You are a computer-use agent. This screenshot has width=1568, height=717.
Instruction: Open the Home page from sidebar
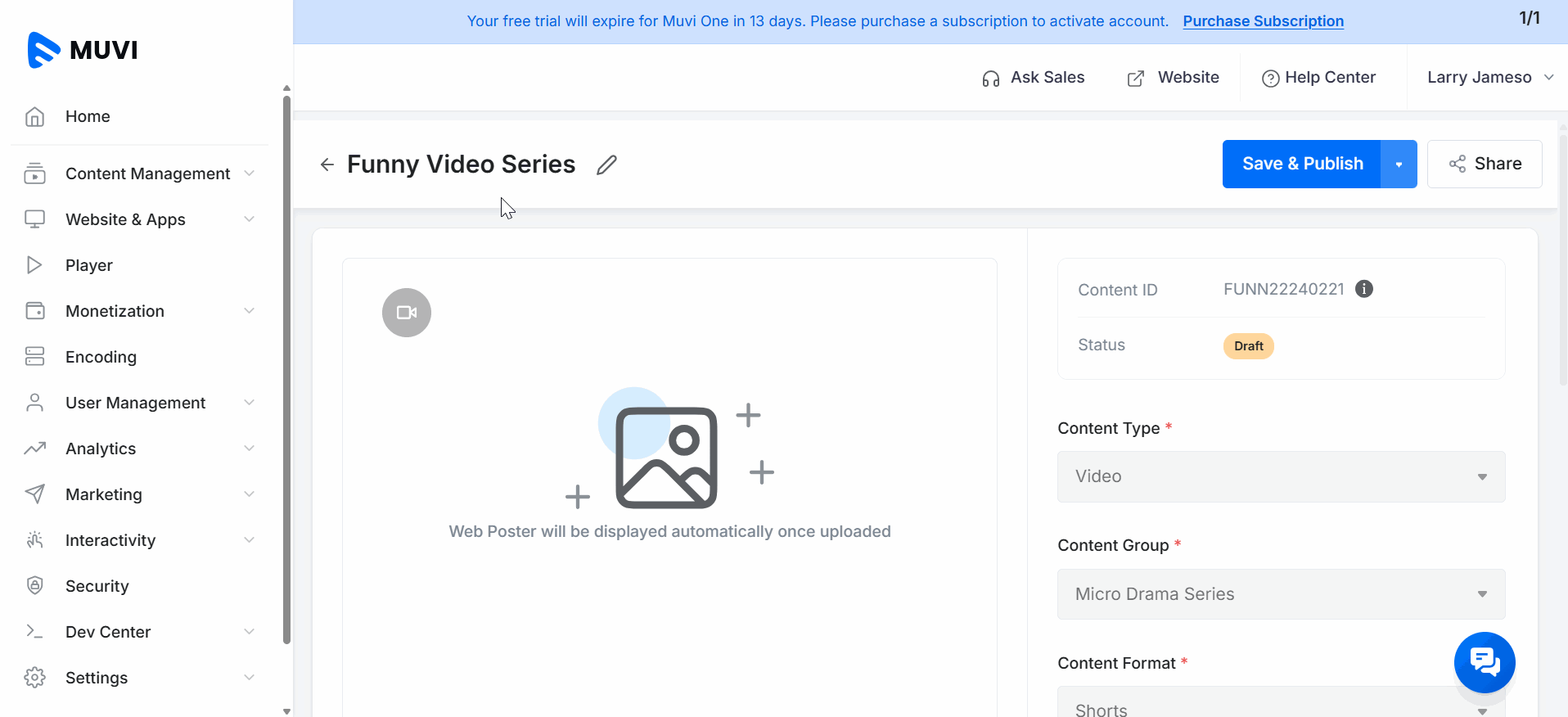point(88,116)
